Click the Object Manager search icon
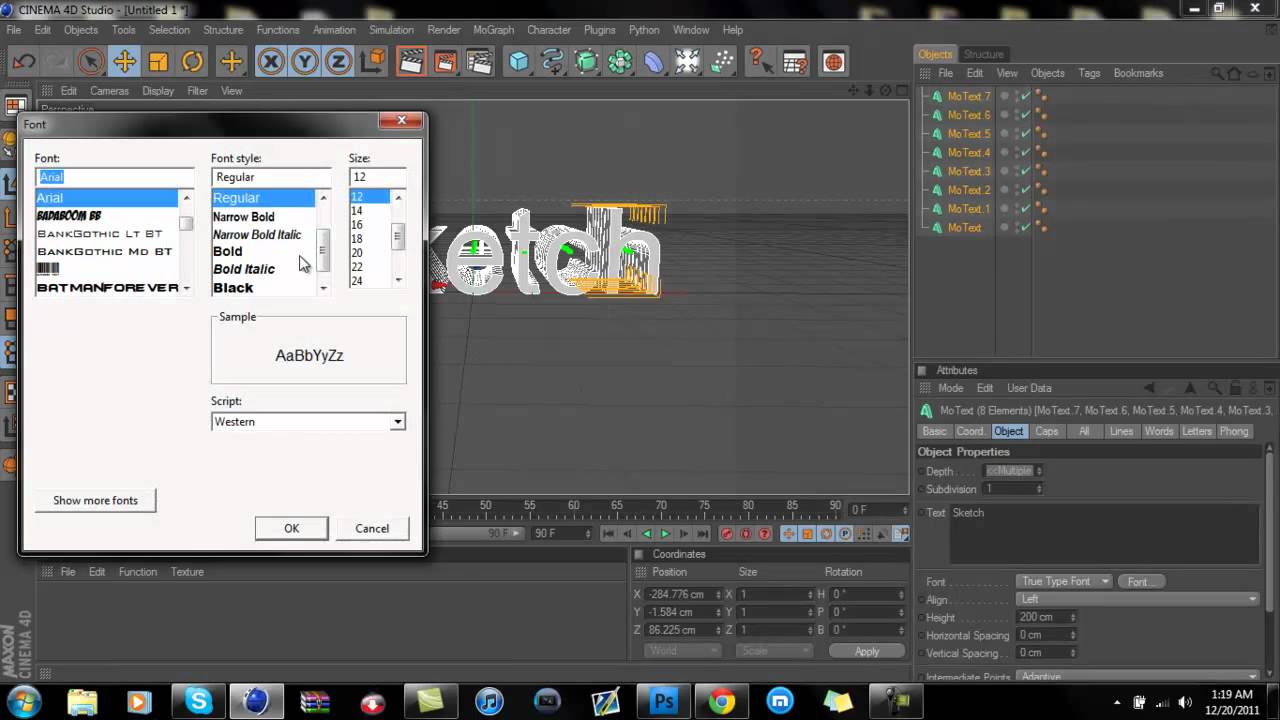This screenshot has height=720, width=1280. coord(1217,73)
